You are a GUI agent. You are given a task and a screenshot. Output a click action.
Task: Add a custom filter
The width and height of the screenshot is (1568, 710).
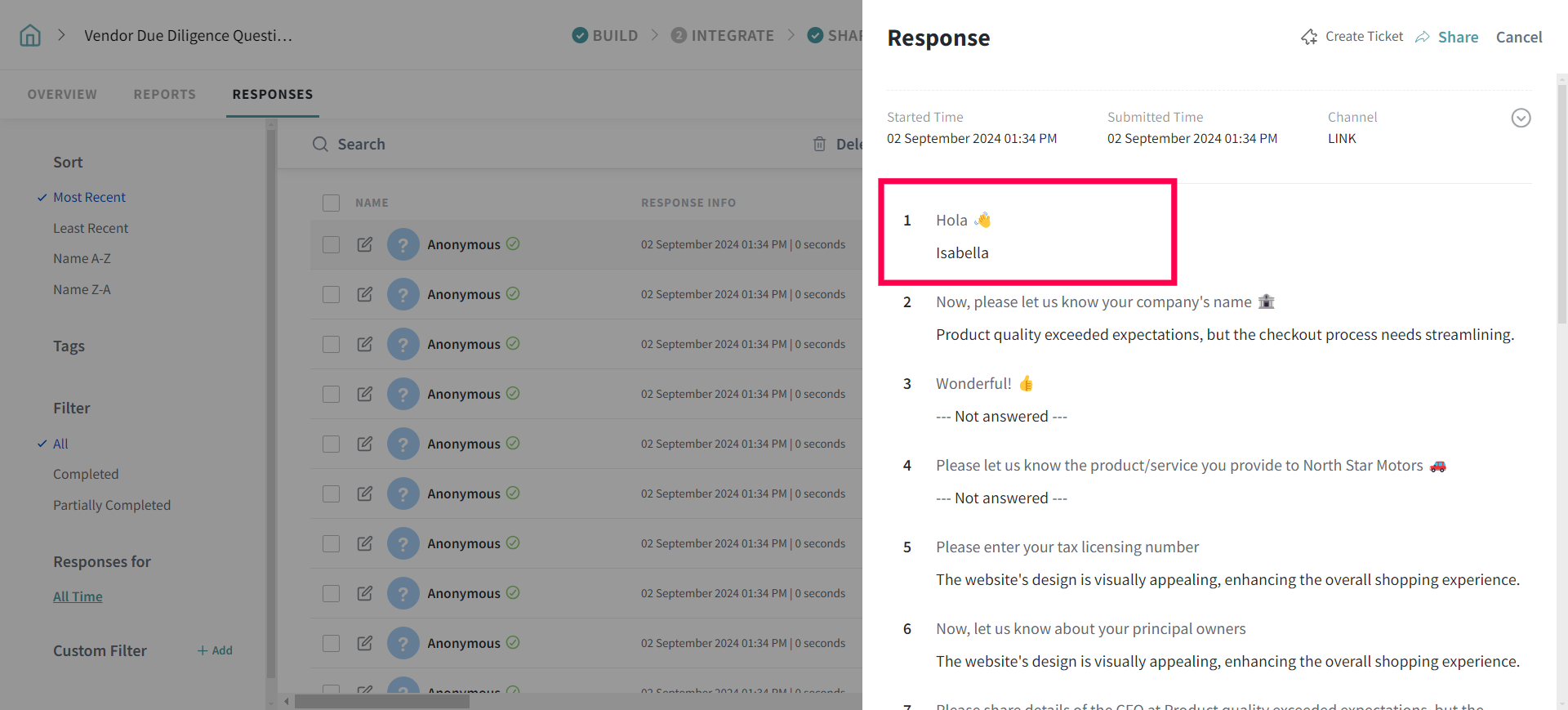(215, 650)
